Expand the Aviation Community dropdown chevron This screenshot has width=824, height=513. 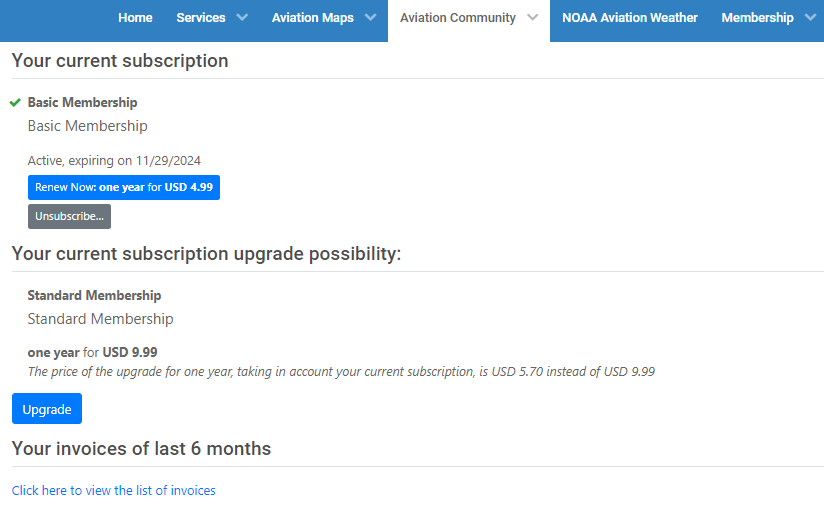[532, 17]
